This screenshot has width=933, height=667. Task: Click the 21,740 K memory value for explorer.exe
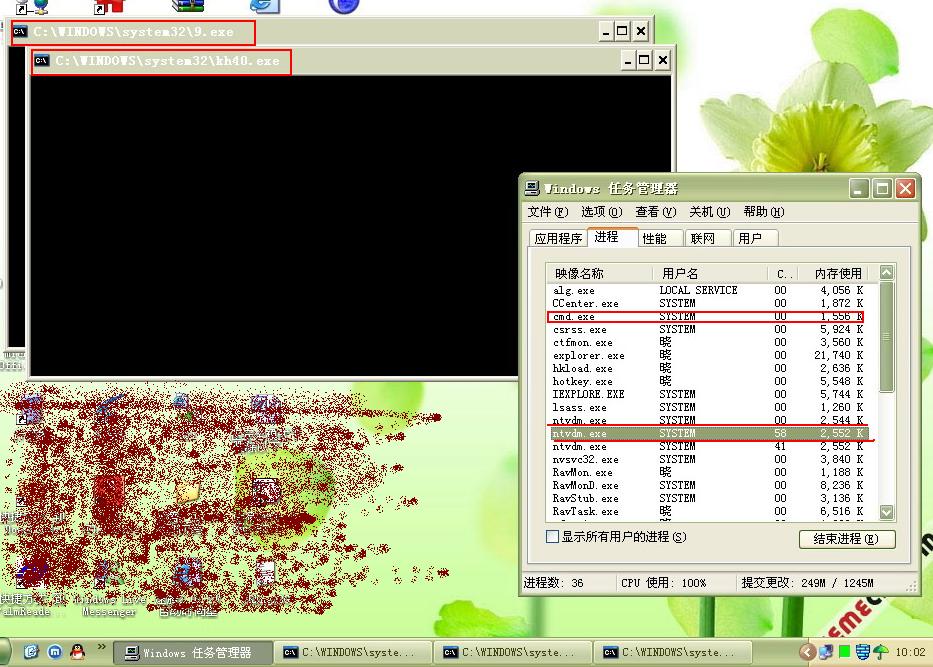tap(839, 355)
